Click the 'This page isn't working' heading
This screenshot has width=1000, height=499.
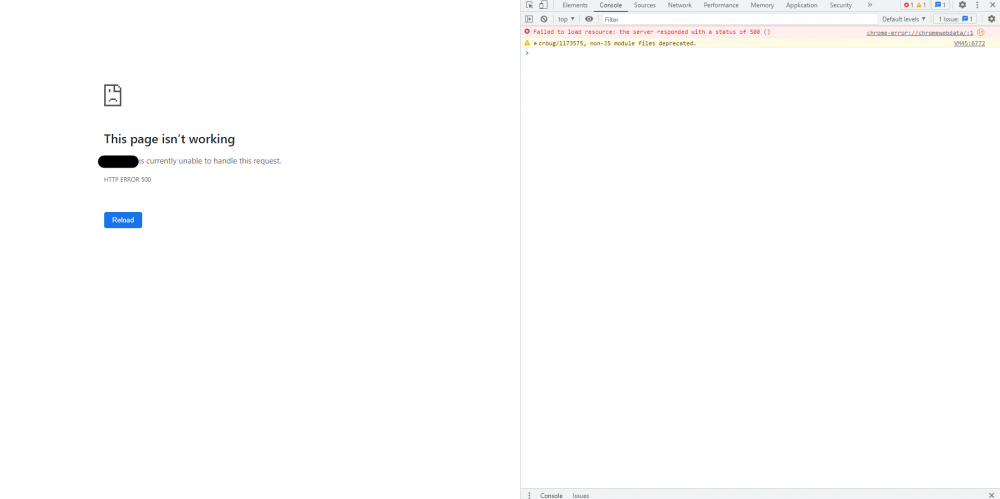tap(169, 139)
